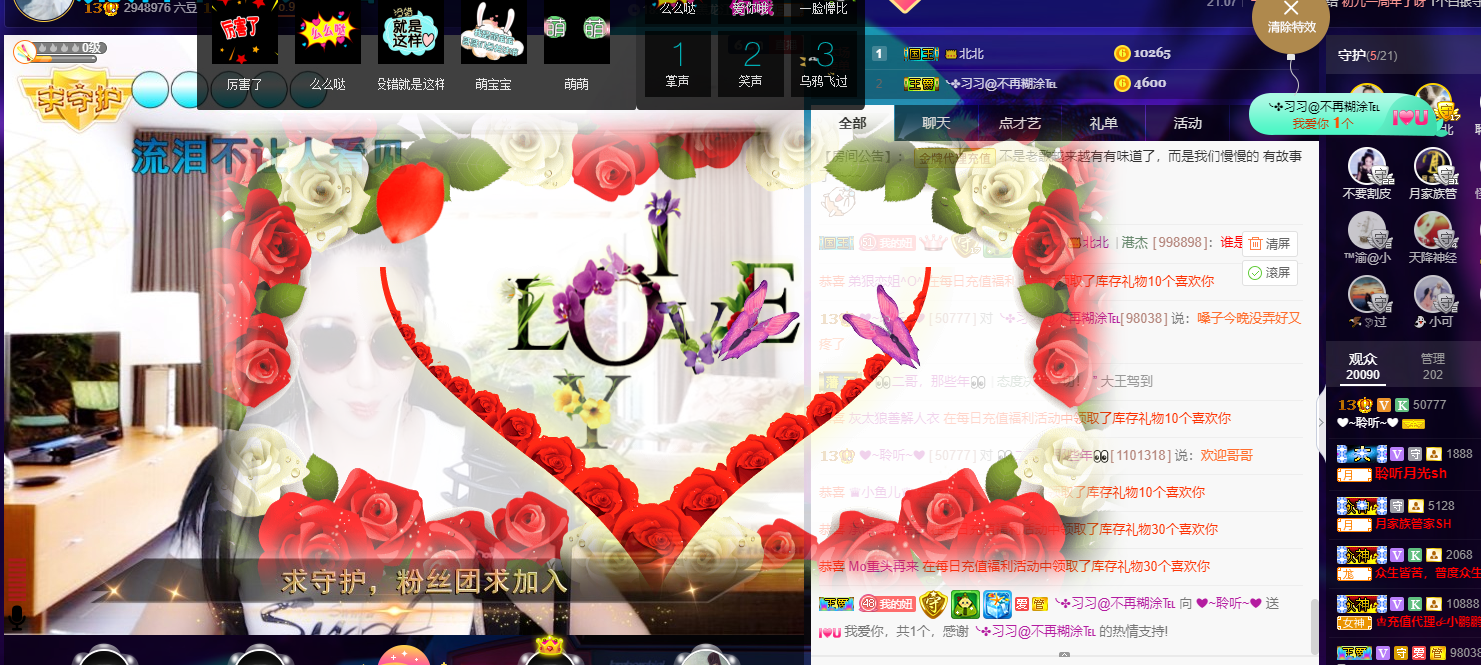Play sound effect 3 乌鸦飞过
The height and width of the screenshot is (665, 1481).
823,65
